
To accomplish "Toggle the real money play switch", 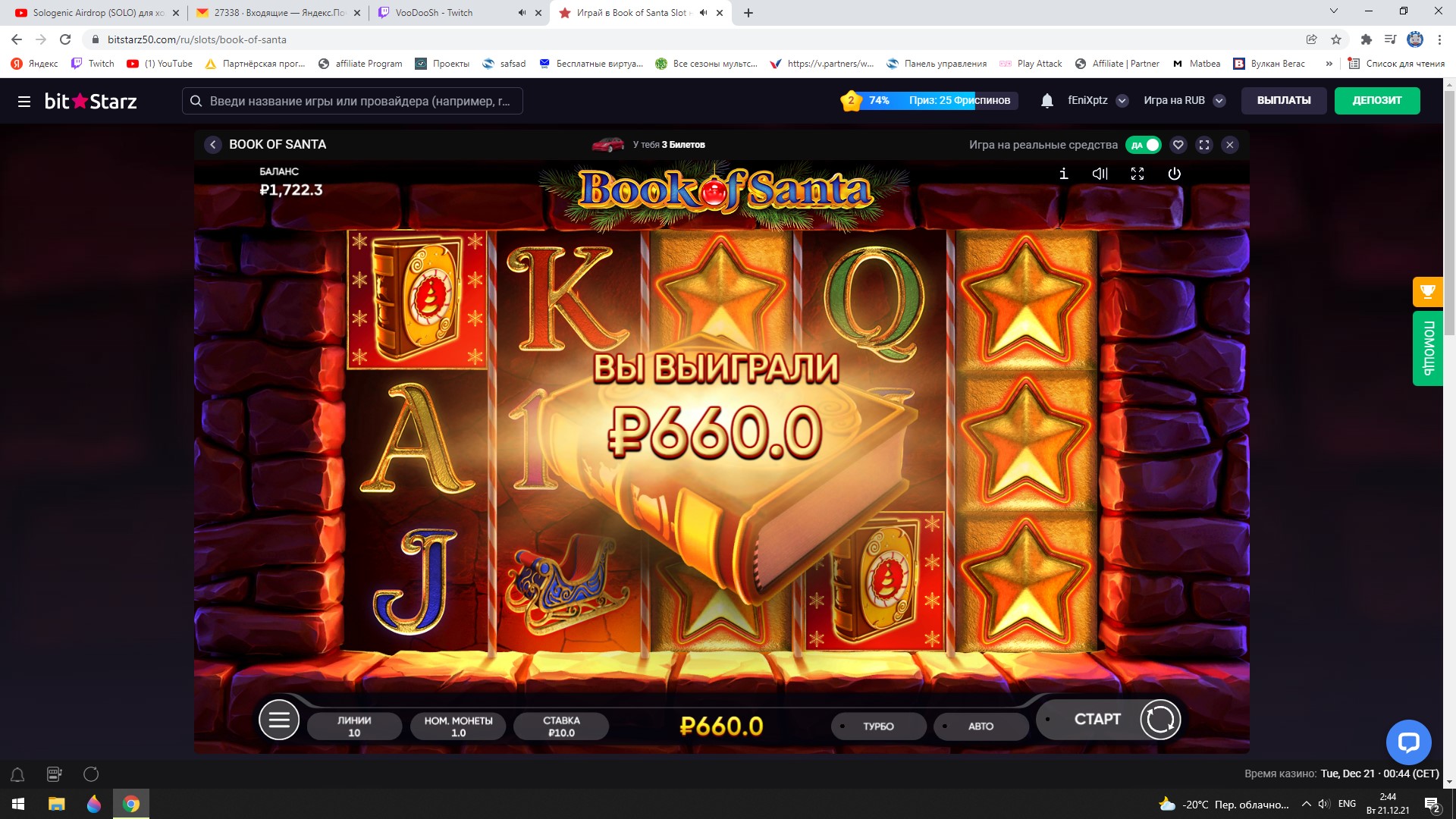I will (1144, 145).
